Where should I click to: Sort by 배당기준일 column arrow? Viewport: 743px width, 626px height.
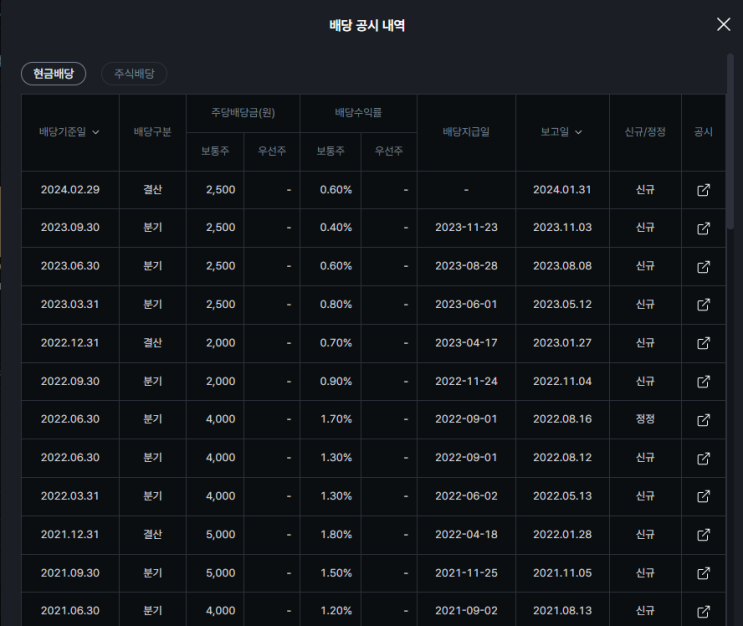click(96, 132)
